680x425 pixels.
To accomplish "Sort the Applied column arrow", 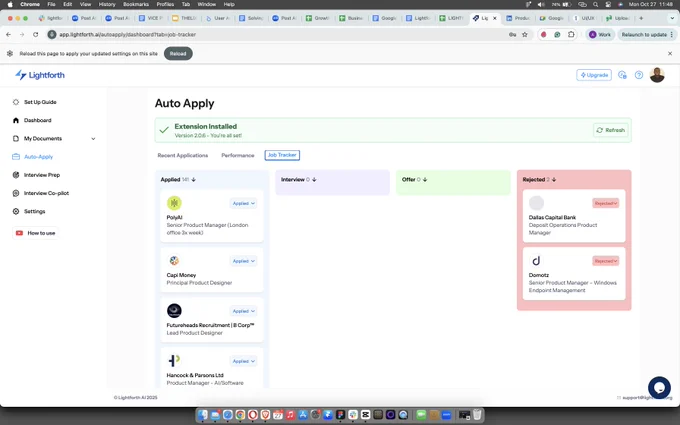I will [193, 180].
